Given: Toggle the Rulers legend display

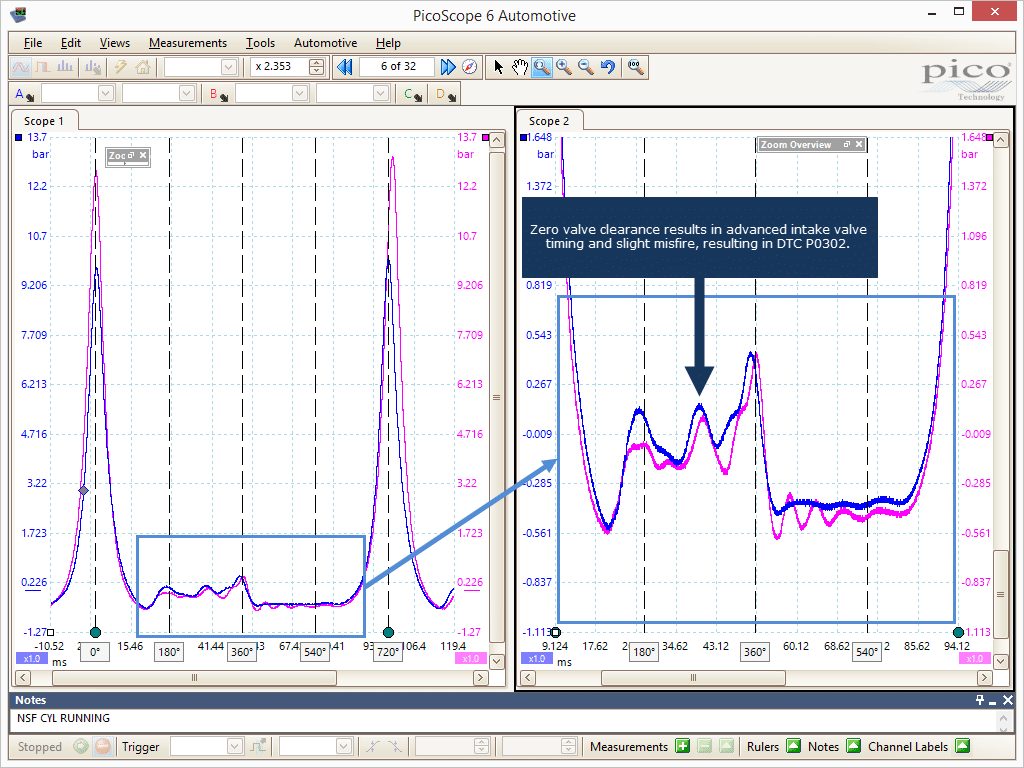Looking at the screenshot, I should point(793,746).
